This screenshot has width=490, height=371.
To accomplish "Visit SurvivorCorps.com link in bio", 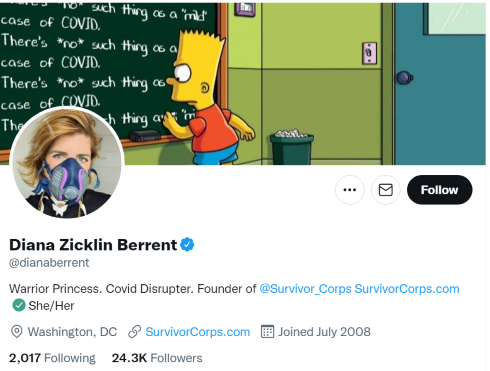I will [407, 289].
